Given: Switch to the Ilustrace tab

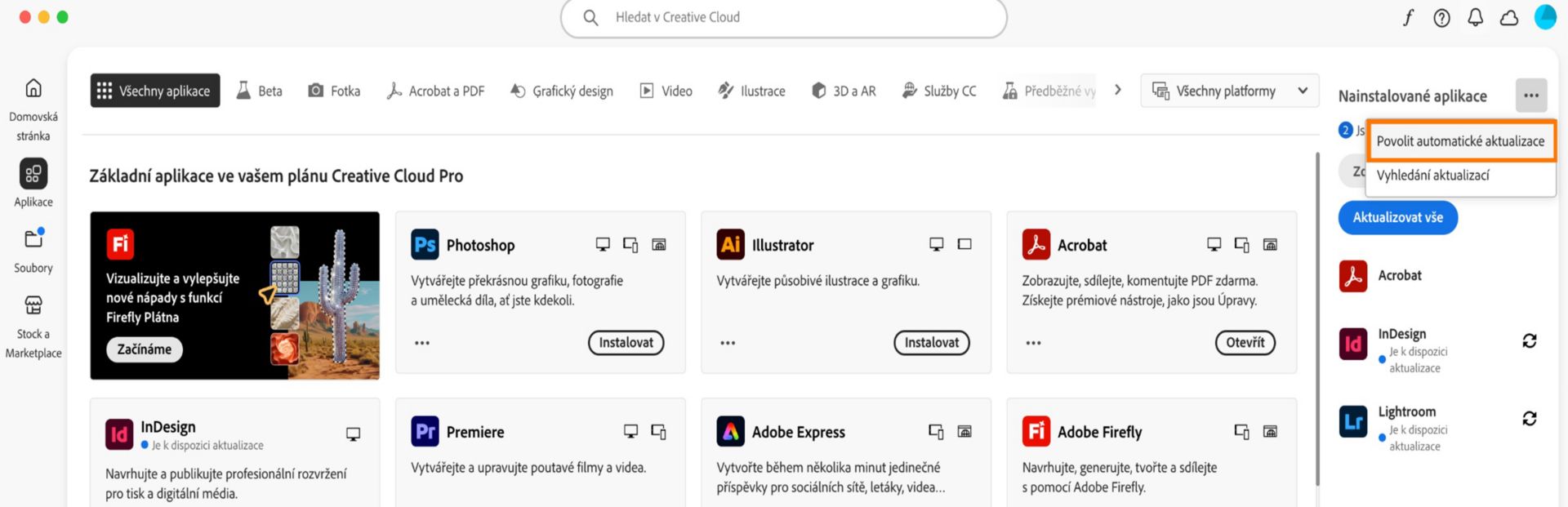Looking at the screenshot, I should click(x=751, y=91).
